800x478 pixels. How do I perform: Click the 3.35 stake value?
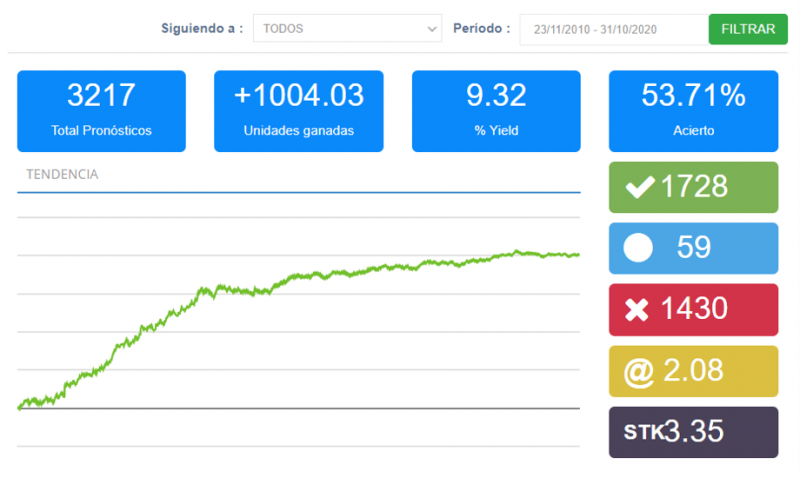(694, 432)
